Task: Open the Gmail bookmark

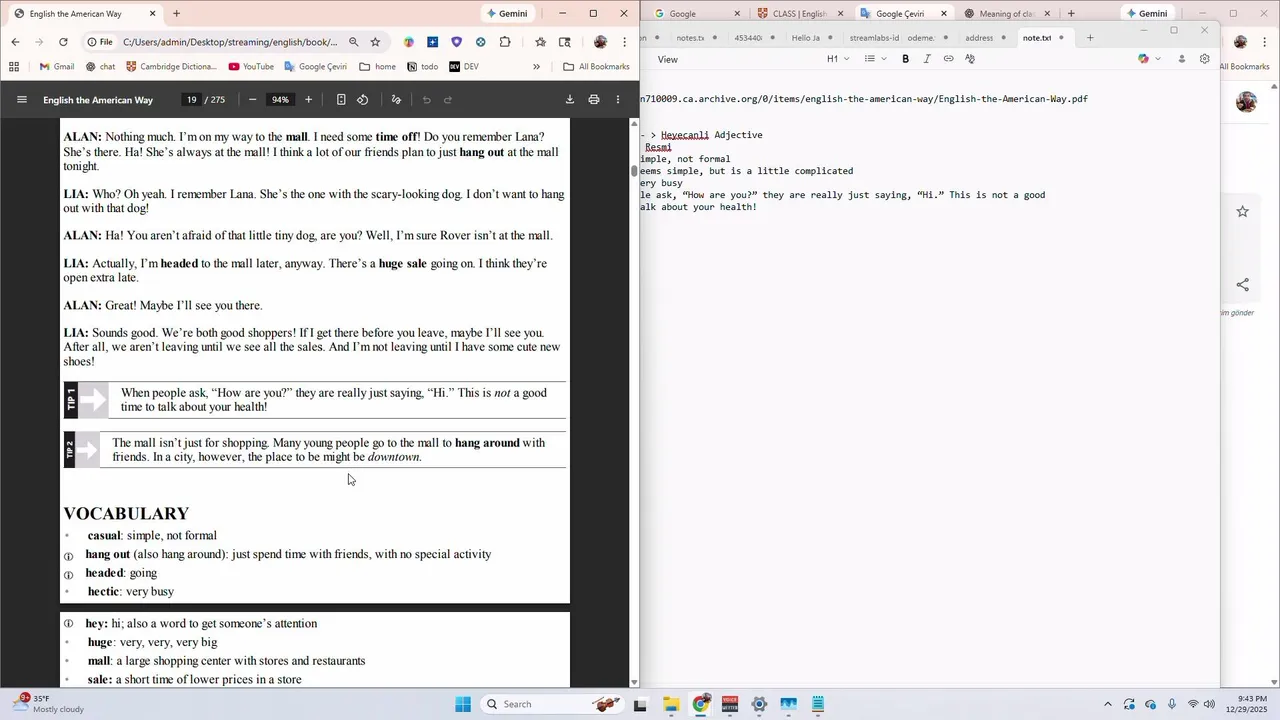Action: pos(57,67)
